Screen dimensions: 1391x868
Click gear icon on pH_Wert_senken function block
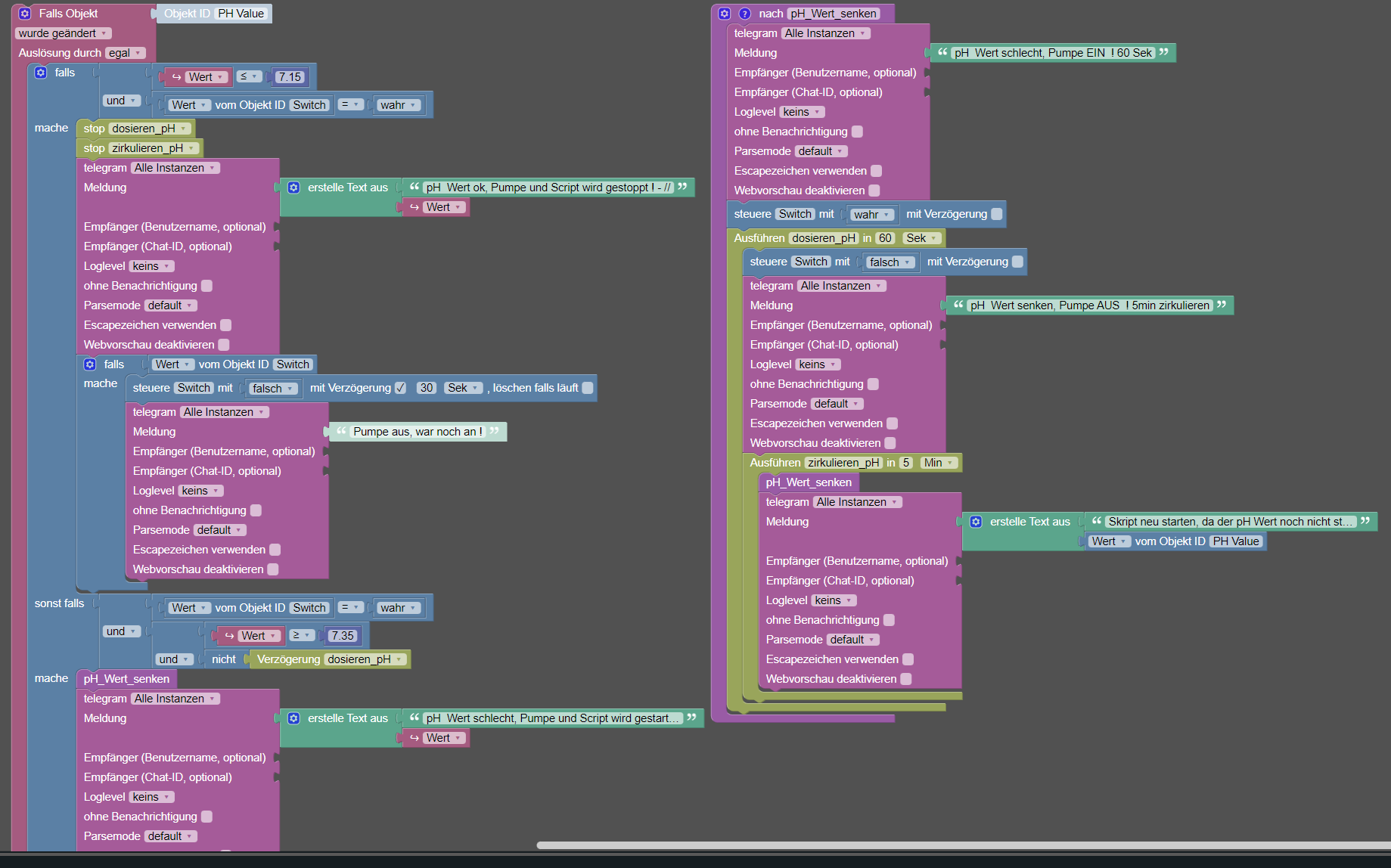coord(725,14)
